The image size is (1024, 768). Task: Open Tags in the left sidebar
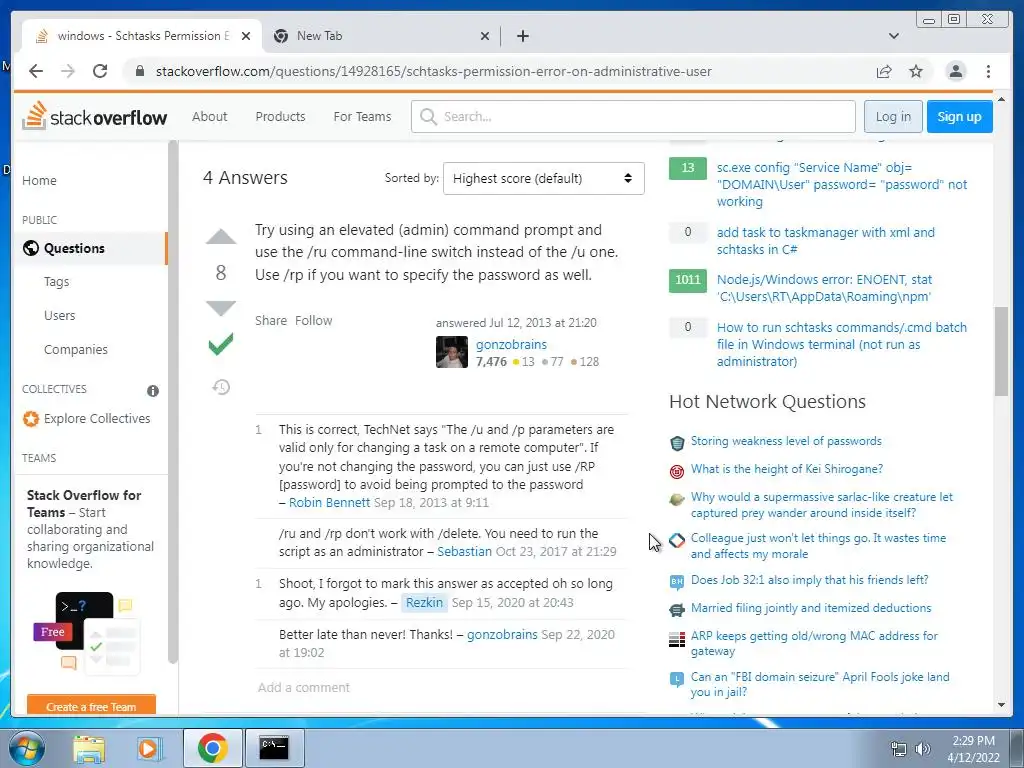pyautogui.click(x=56, y=281)
